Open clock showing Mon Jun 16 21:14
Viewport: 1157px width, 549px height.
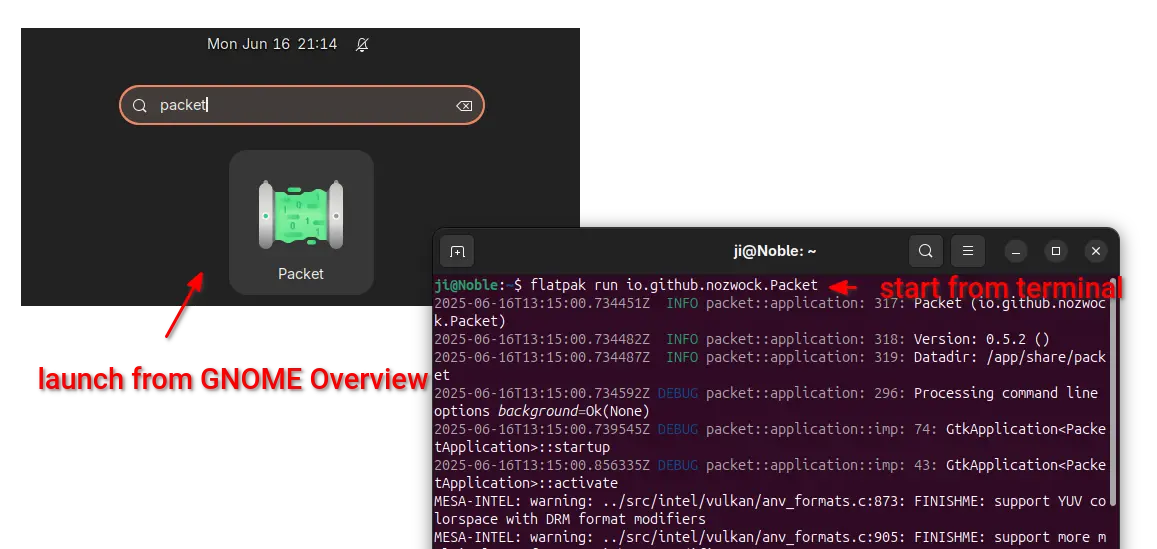click(x=272, y=44)
